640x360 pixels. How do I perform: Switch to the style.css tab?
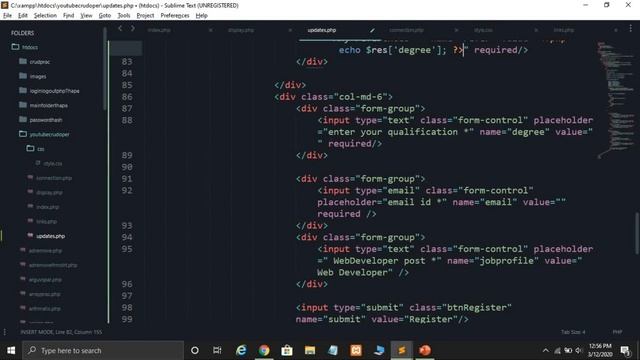point(483,30)
